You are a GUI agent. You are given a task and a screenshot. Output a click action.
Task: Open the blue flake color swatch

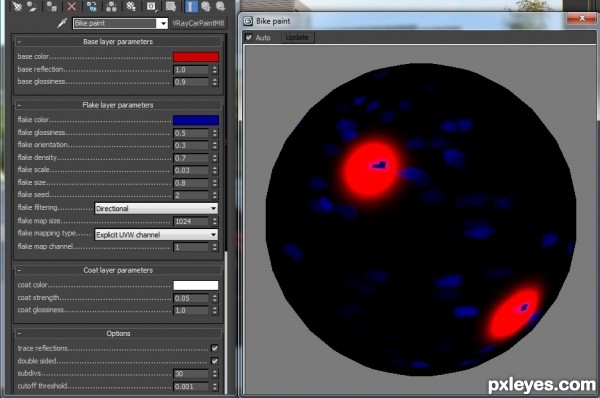point(196,120)
